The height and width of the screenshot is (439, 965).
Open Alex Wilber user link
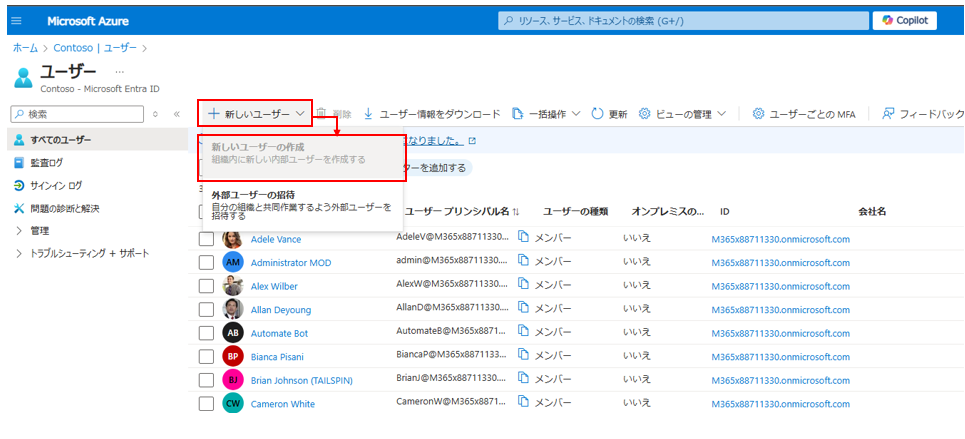[x=274, y=286]
